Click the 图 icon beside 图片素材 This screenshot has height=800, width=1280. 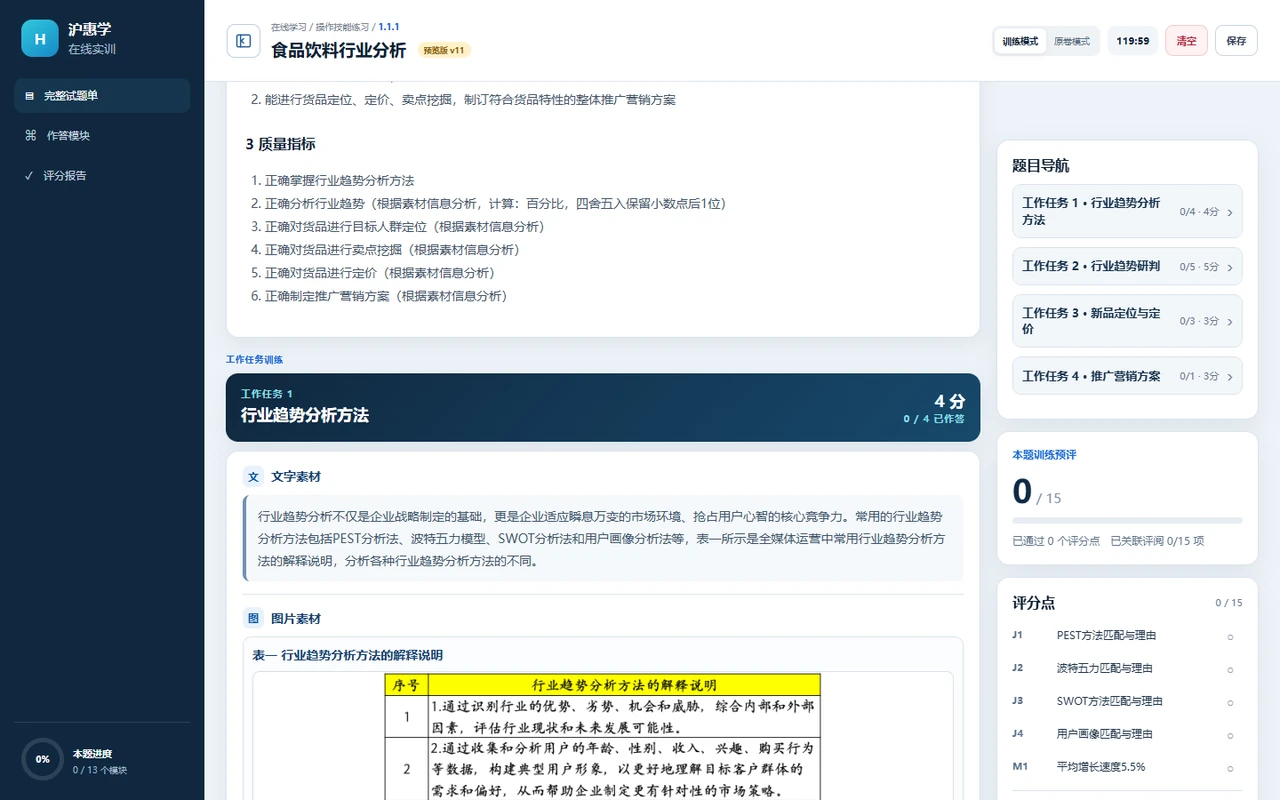pos(253,619)
